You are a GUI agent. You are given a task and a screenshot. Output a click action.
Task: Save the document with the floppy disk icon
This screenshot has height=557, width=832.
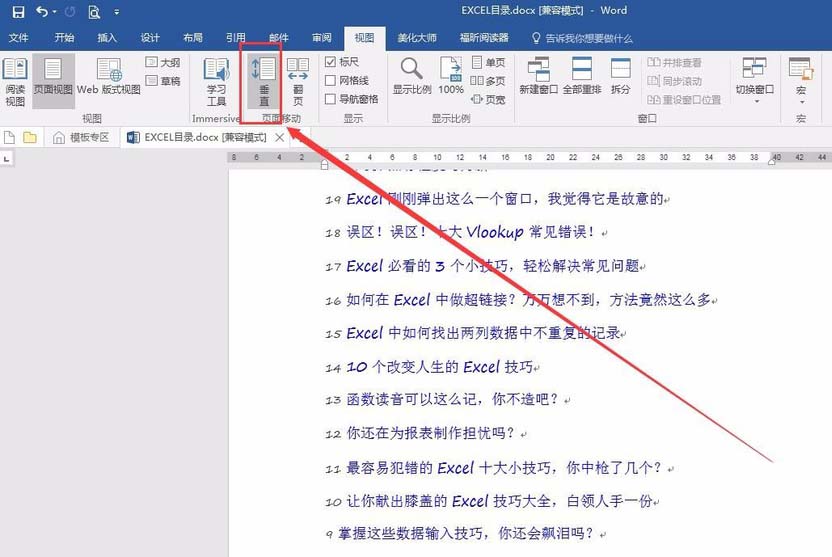18,12
